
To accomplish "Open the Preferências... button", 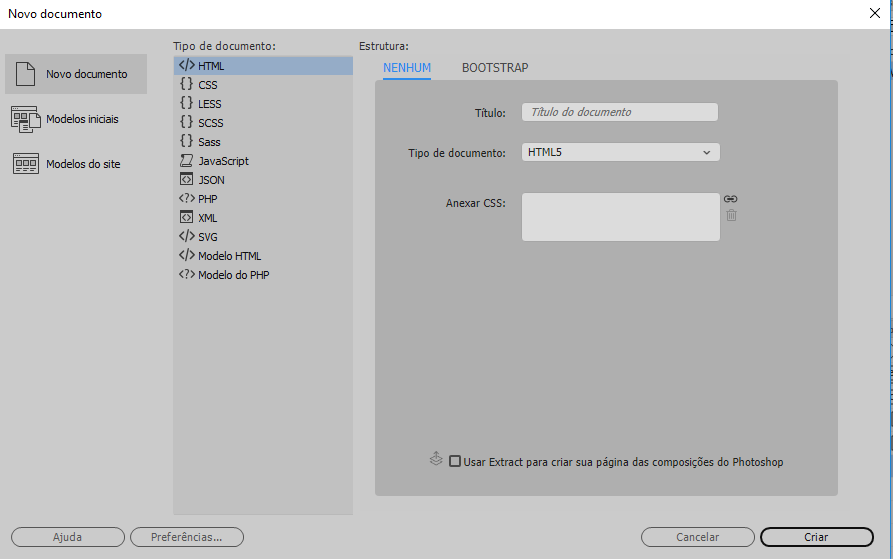I will pyautogui.click(x=187, y=537).
